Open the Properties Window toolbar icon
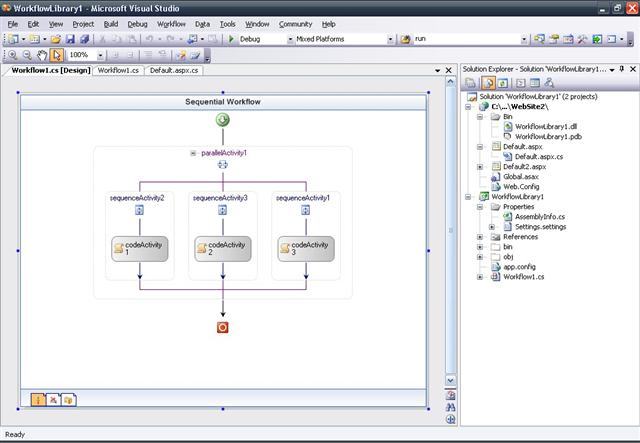 [x=553, y=39]
